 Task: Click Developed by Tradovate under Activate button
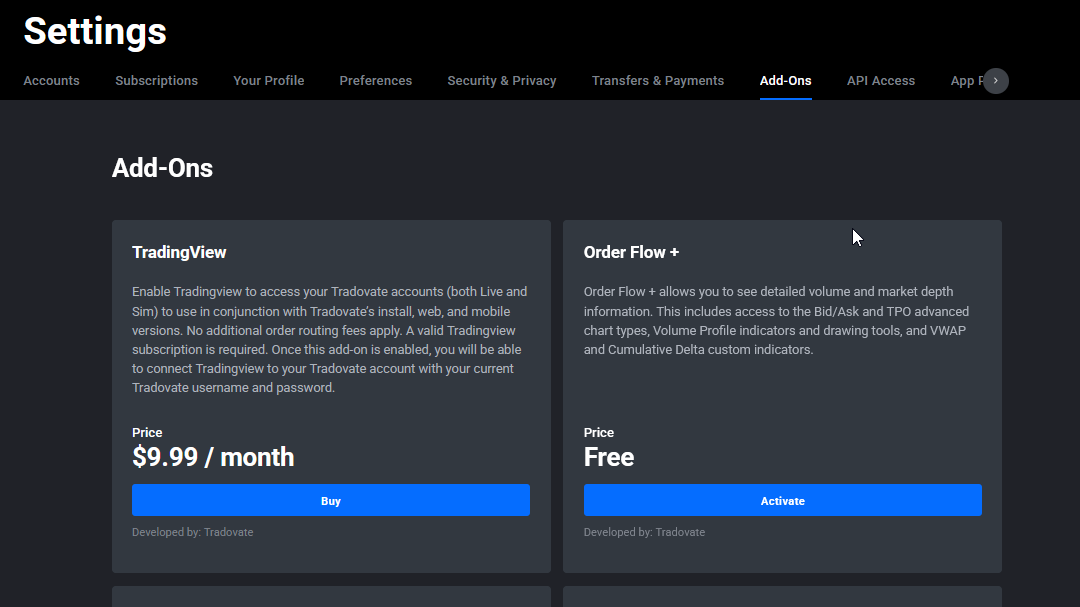point(644,532)
